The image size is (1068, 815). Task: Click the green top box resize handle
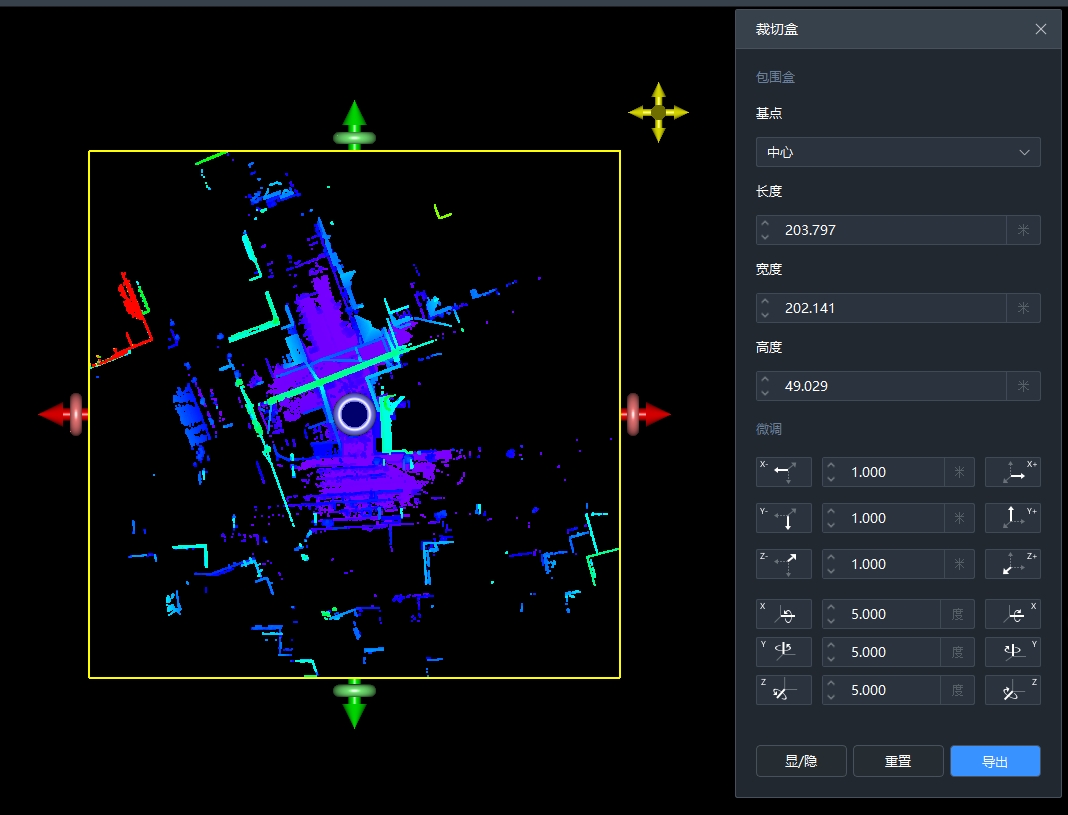(x=354, y=125)
